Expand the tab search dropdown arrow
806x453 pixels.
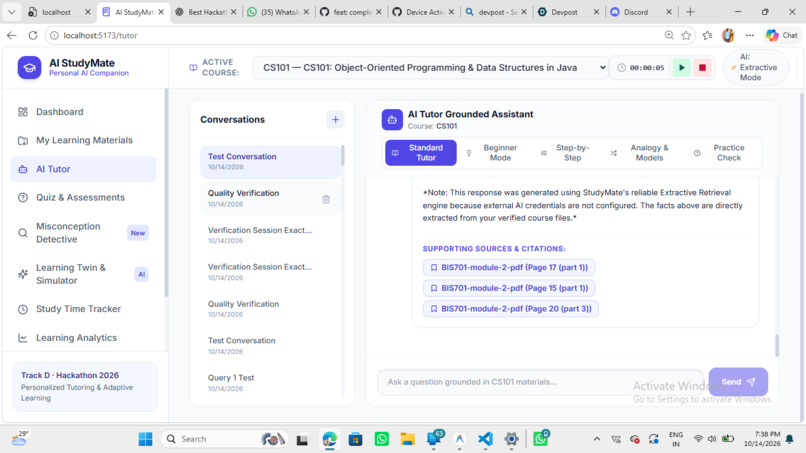point(11,12)
